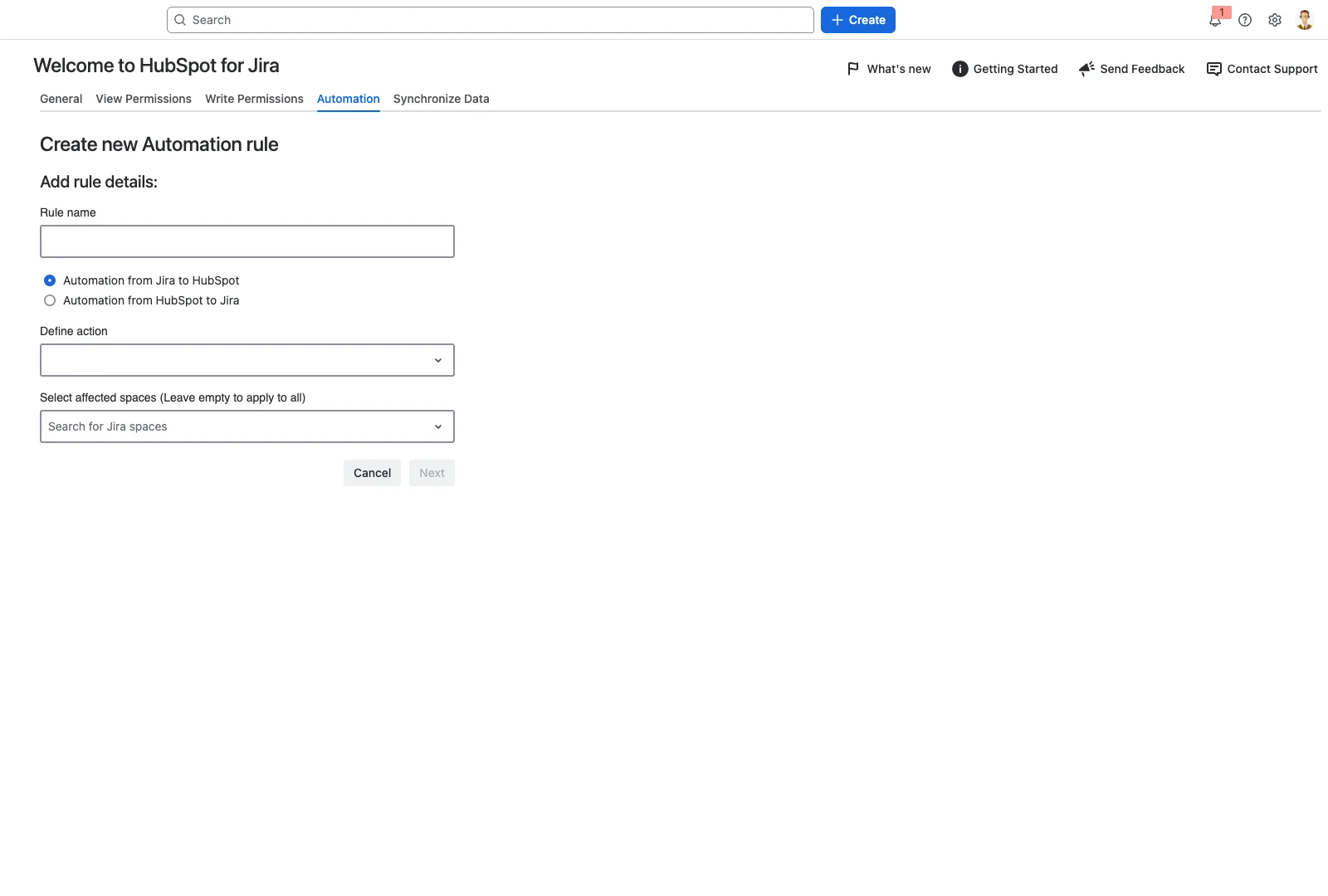
Task: Open the Getting Started link
Action: click(1005, 69)
